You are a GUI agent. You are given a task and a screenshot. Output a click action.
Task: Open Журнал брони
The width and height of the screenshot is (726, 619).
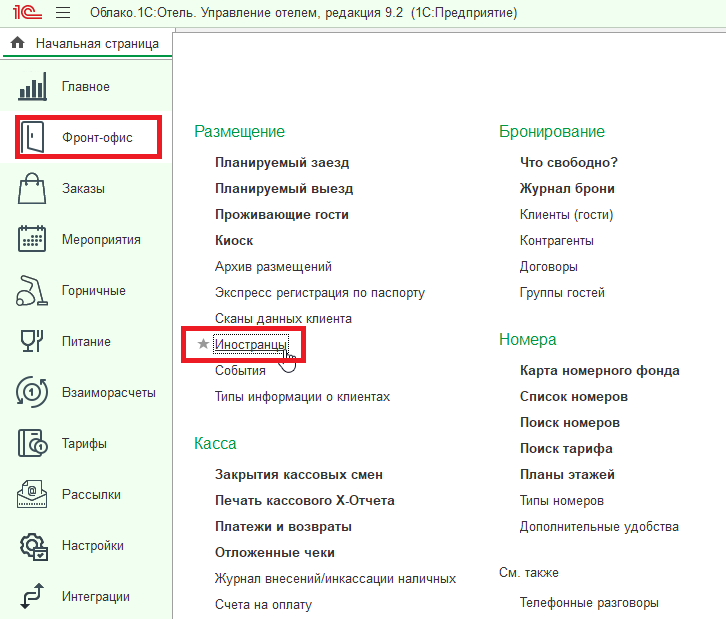(567, 188)
